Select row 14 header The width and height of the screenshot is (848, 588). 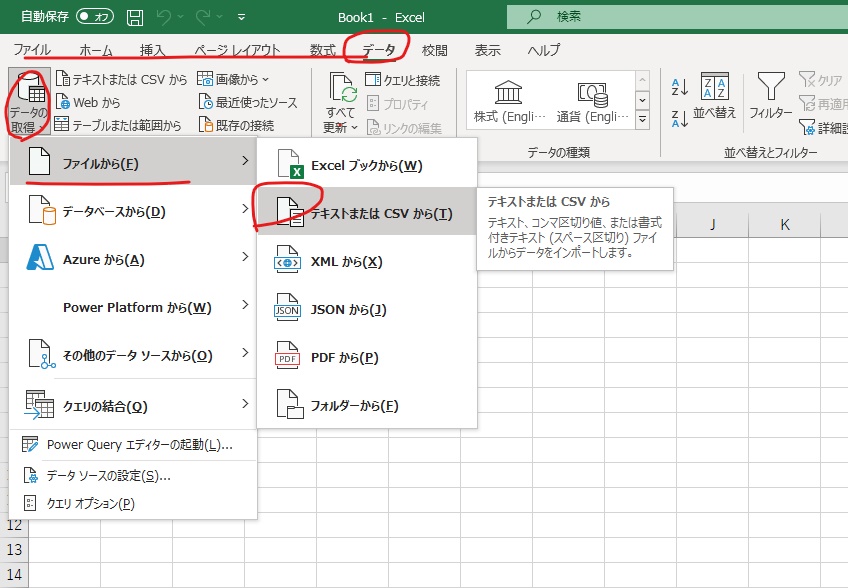[x=14, y=574]
